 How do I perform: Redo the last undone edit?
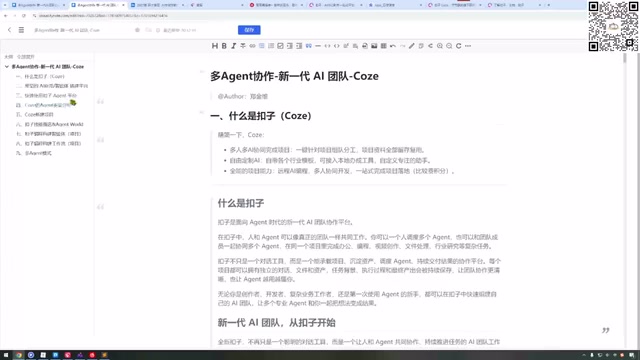[x=402, y=46]
